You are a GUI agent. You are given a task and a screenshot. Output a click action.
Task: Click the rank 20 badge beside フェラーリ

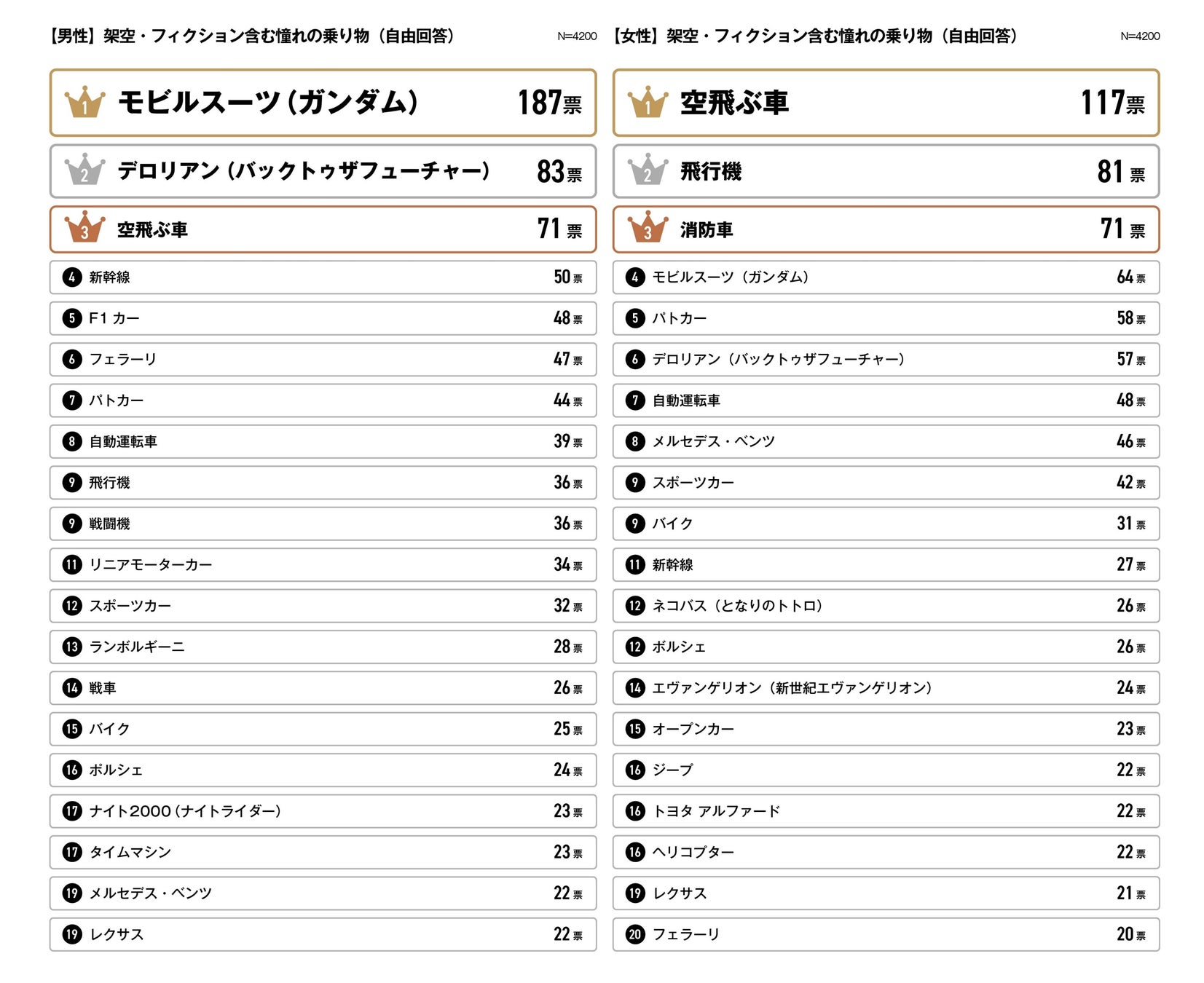pyautogui.click(x=635, y=934)
